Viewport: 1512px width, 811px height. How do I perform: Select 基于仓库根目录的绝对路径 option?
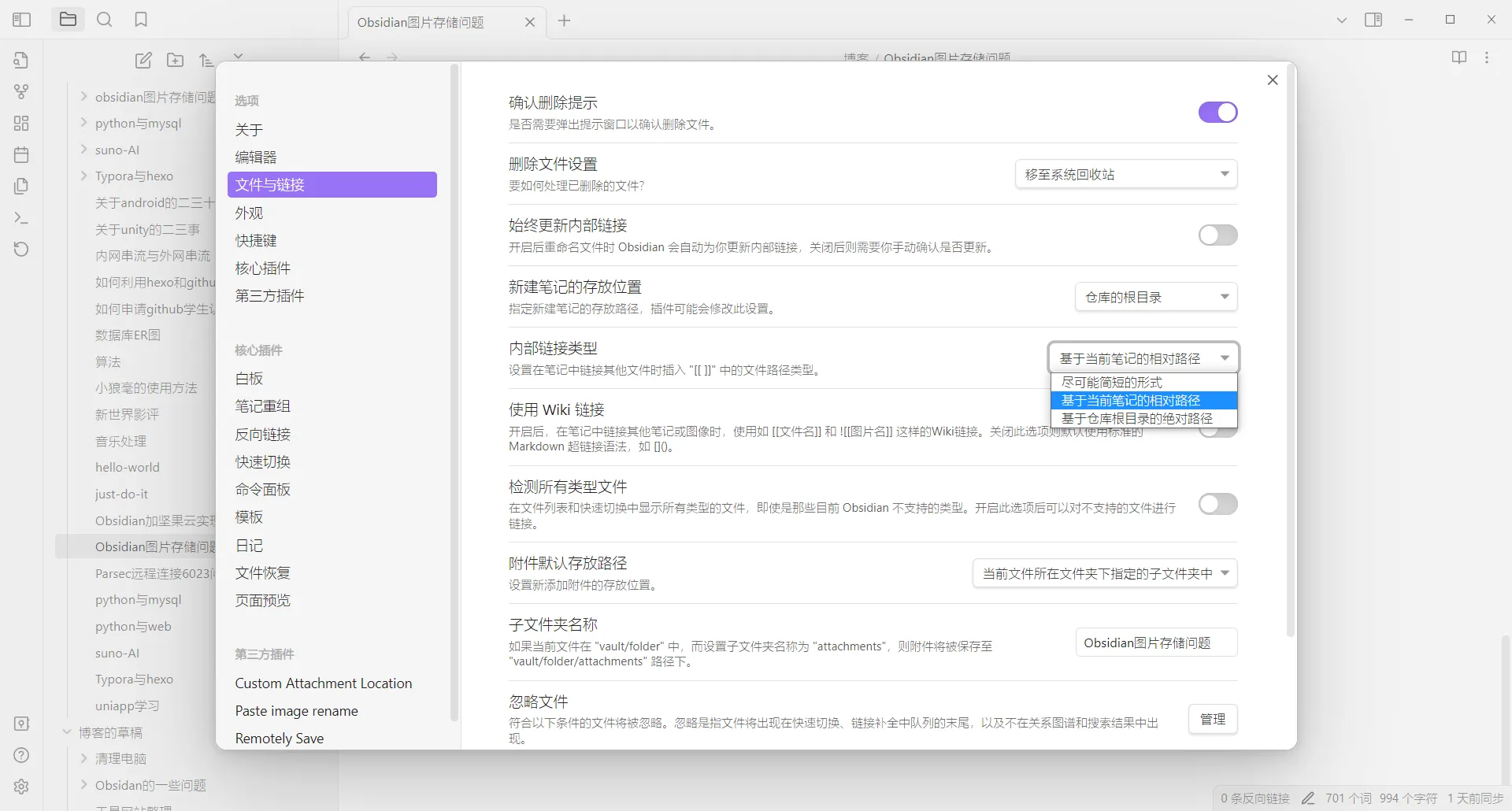point(1144,418)
